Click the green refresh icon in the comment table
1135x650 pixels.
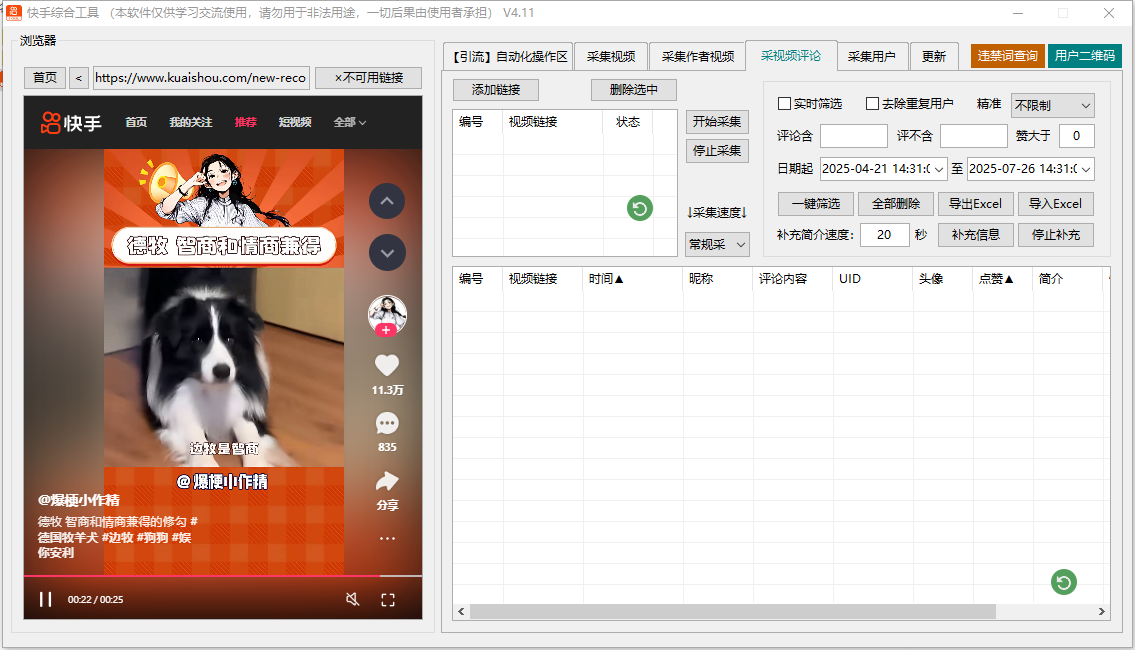click(1063, 581)
